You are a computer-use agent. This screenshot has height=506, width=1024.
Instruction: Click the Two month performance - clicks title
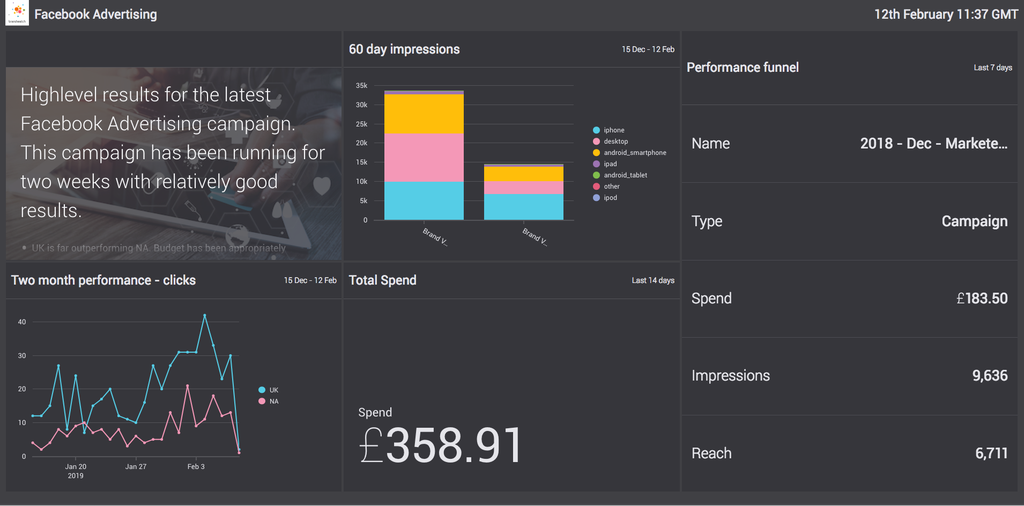coord(103,280)
